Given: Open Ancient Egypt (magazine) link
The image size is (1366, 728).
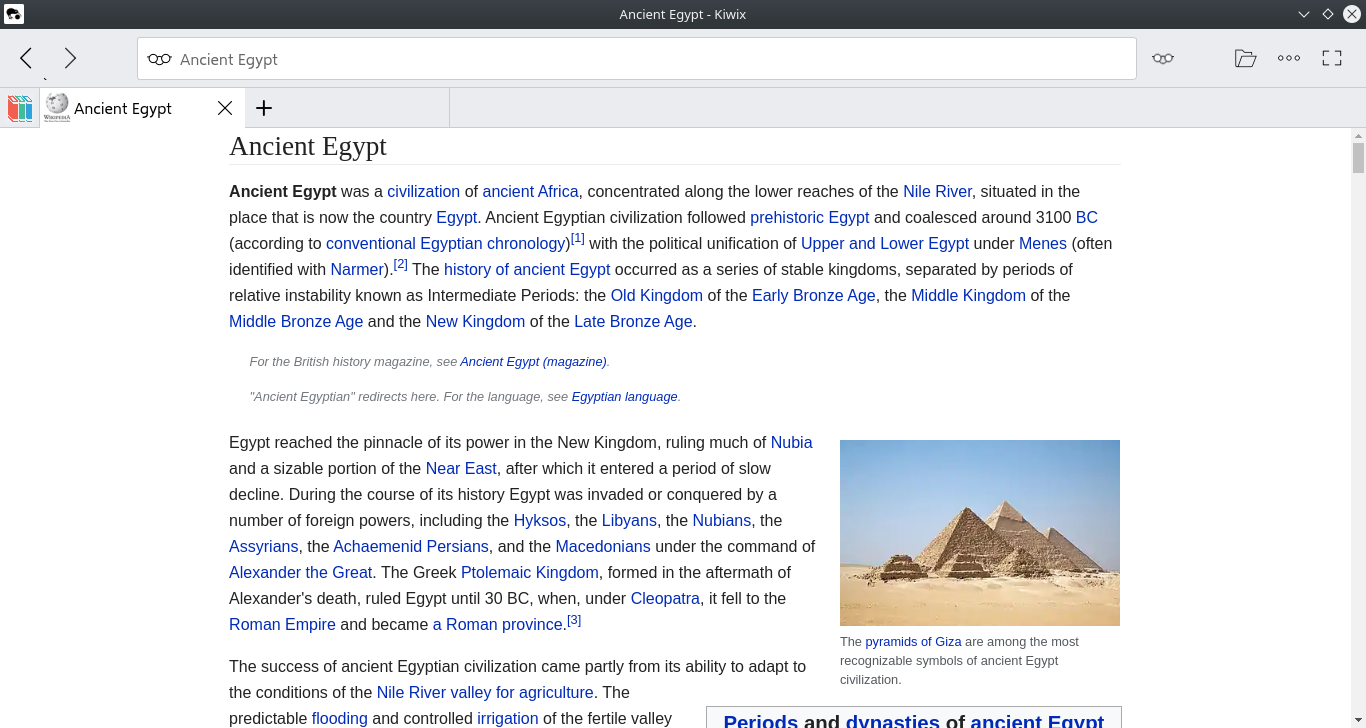Looking at the screenshot, I should 533,361.
